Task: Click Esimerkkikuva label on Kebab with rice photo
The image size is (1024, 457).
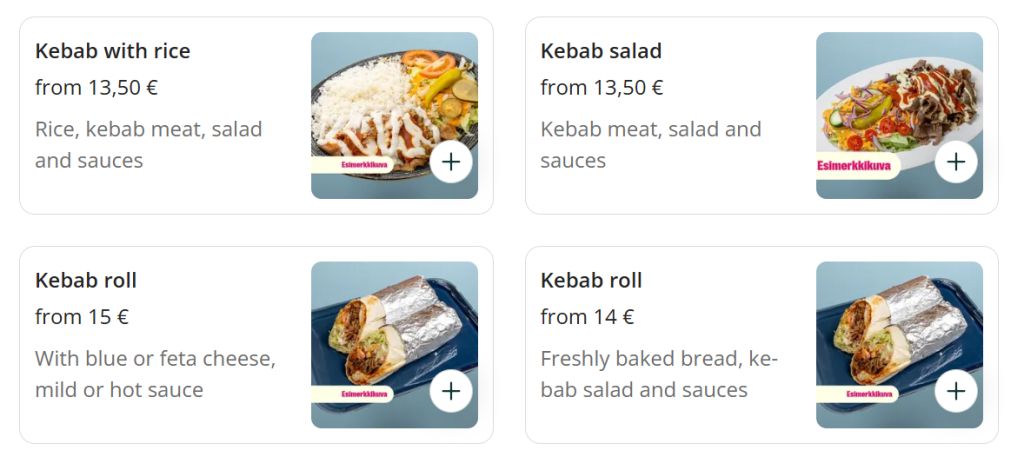Action: point(352,166)
